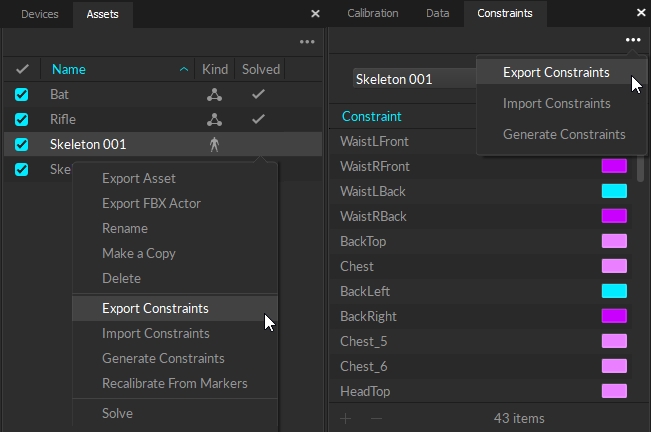This screenshot has width=651, height=432.
Task: Switch to the Calibration tab
Action: [x=372, y=14]
